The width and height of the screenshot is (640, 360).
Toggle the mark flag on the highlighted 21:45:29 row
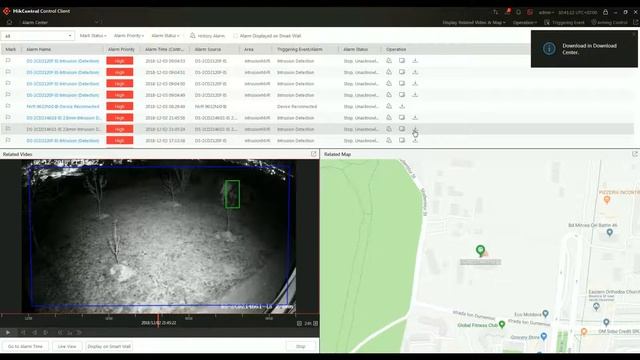pos(8,129)
